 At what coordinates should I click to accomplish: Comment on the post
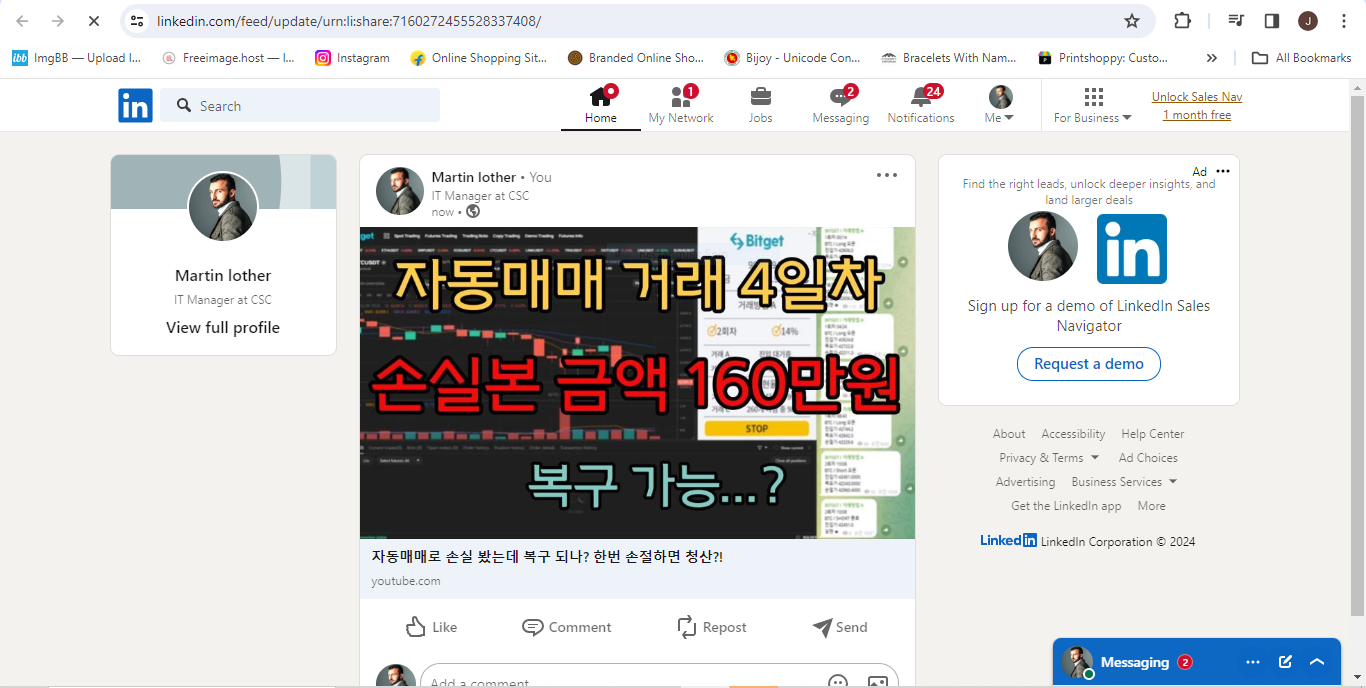(x=566, y=627)
